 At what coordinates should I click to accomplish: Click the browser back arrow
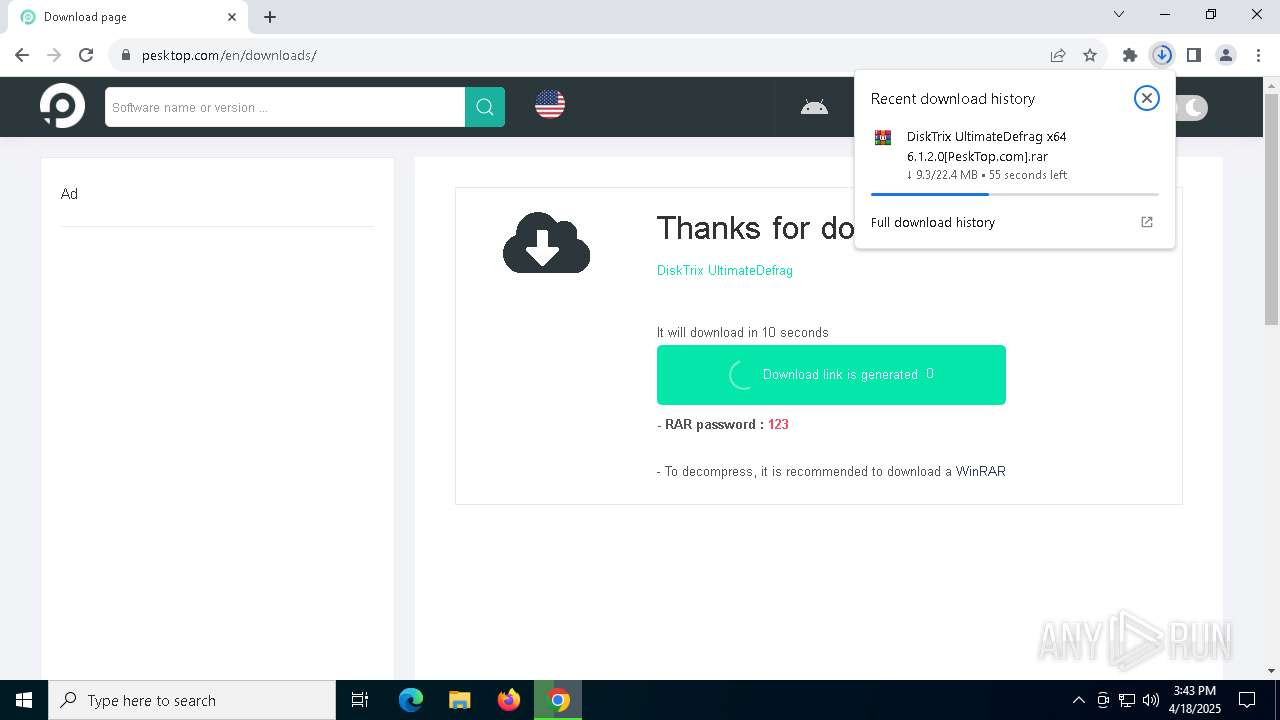(22, 55)
